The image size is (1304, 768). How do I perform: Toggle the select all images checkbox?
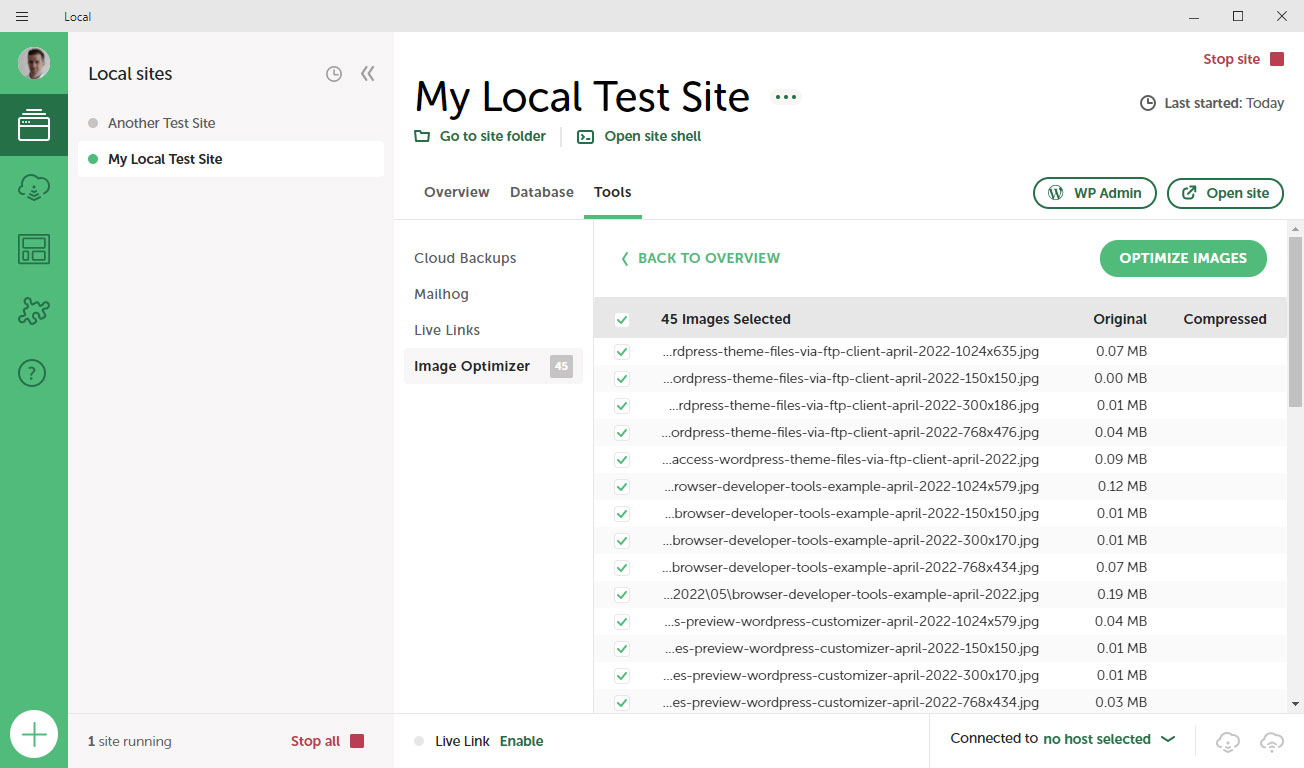622,320
